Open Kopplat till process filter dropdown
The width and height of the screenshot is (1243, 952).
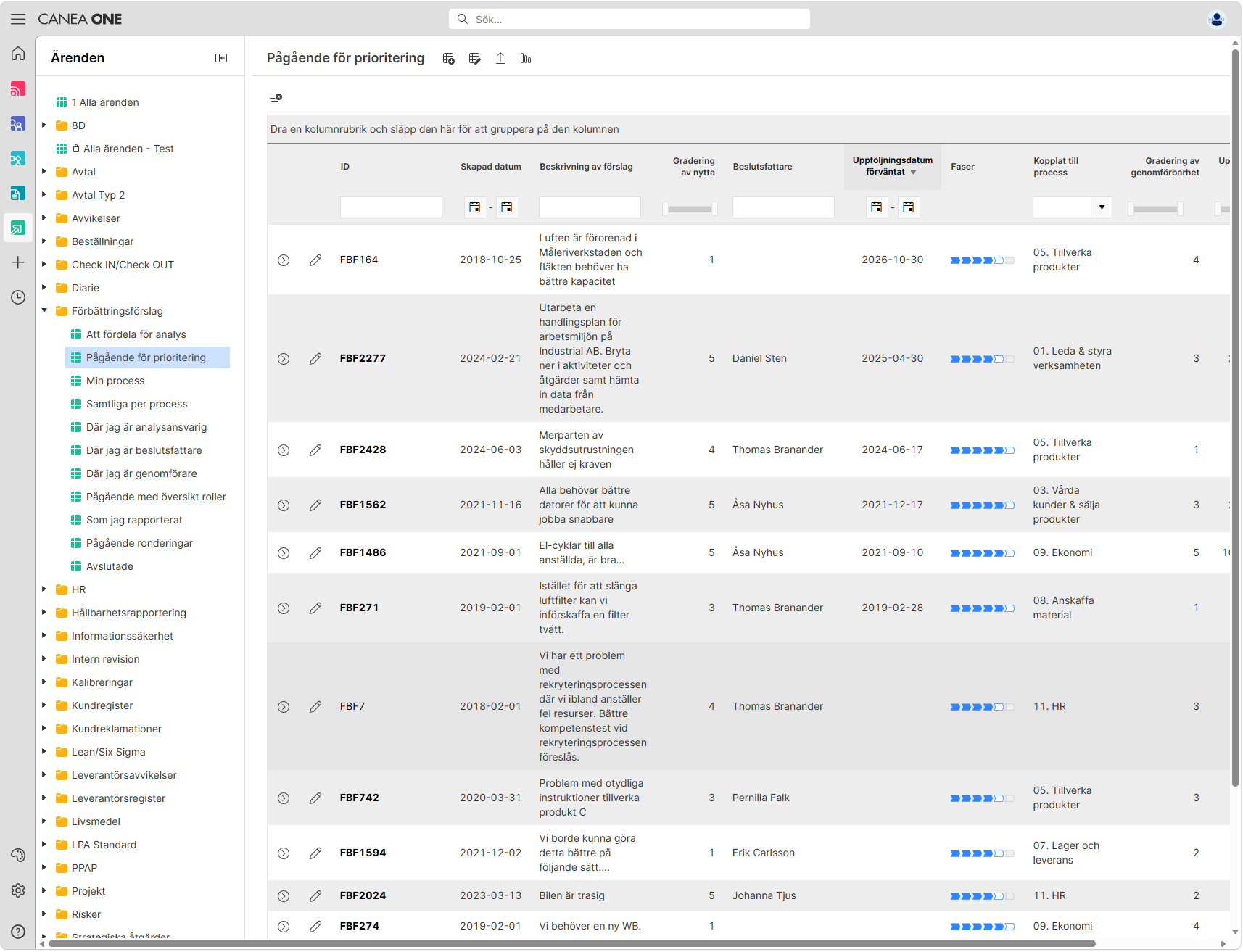coord(1102,207)
